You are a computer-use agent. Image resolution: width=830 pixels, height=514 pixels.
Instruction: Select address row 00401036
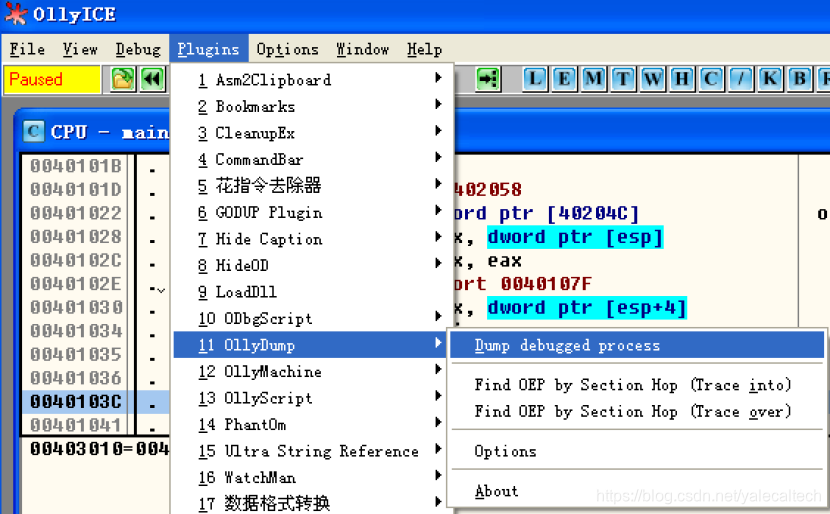(x=76, y=378)
